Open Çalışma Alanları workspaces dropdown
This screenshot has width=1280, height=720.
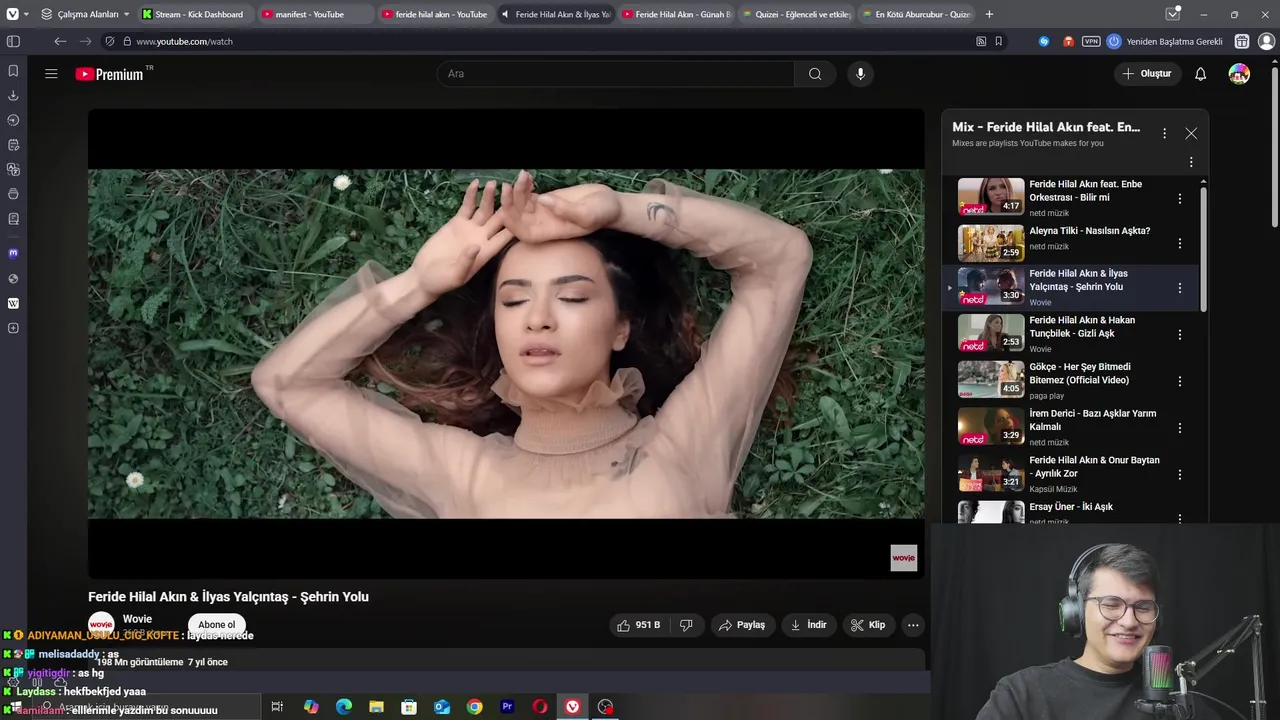click(86, 14)
